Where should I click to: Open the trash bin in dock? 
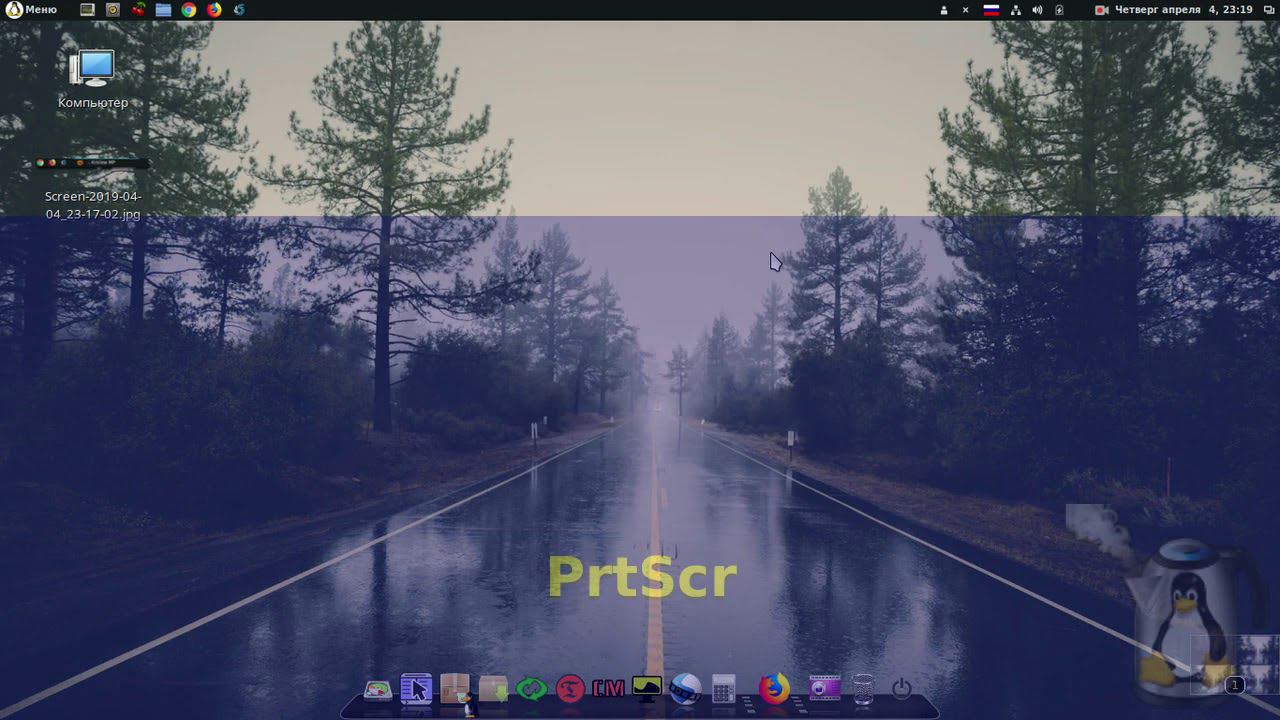tap(863, 689)
